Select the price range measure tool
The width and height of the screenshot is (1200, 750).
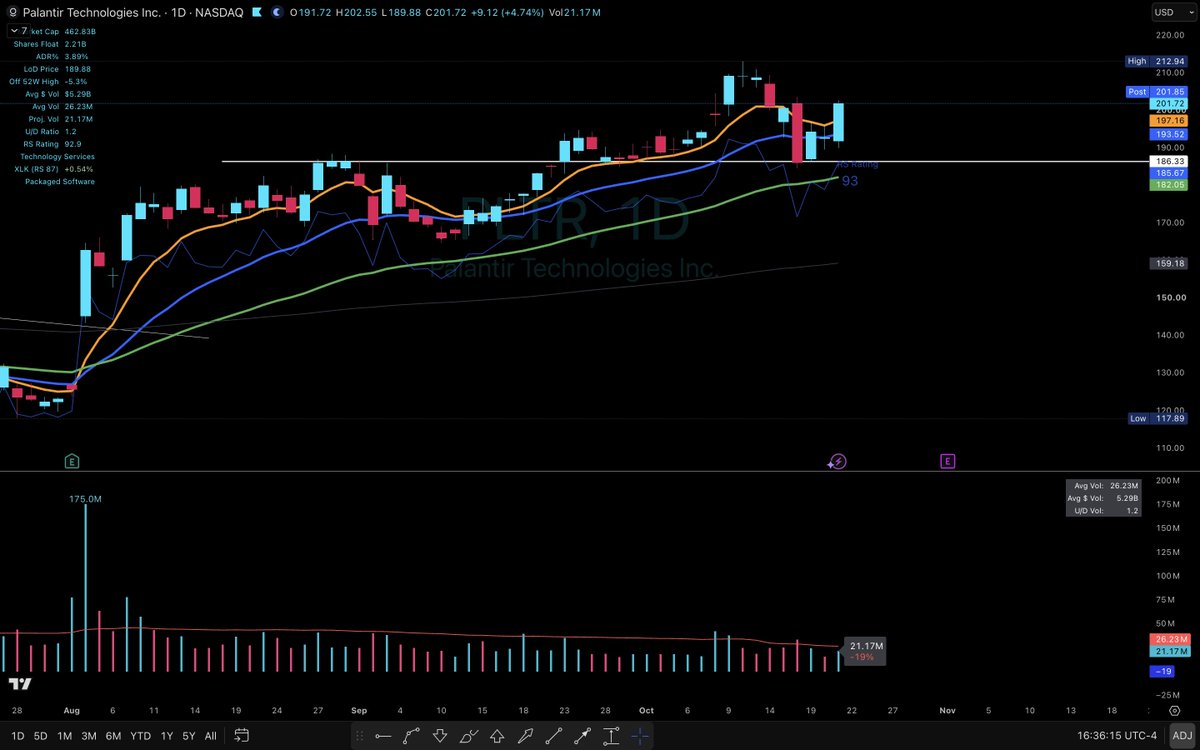pyautogui.click(x=611, y=736)
